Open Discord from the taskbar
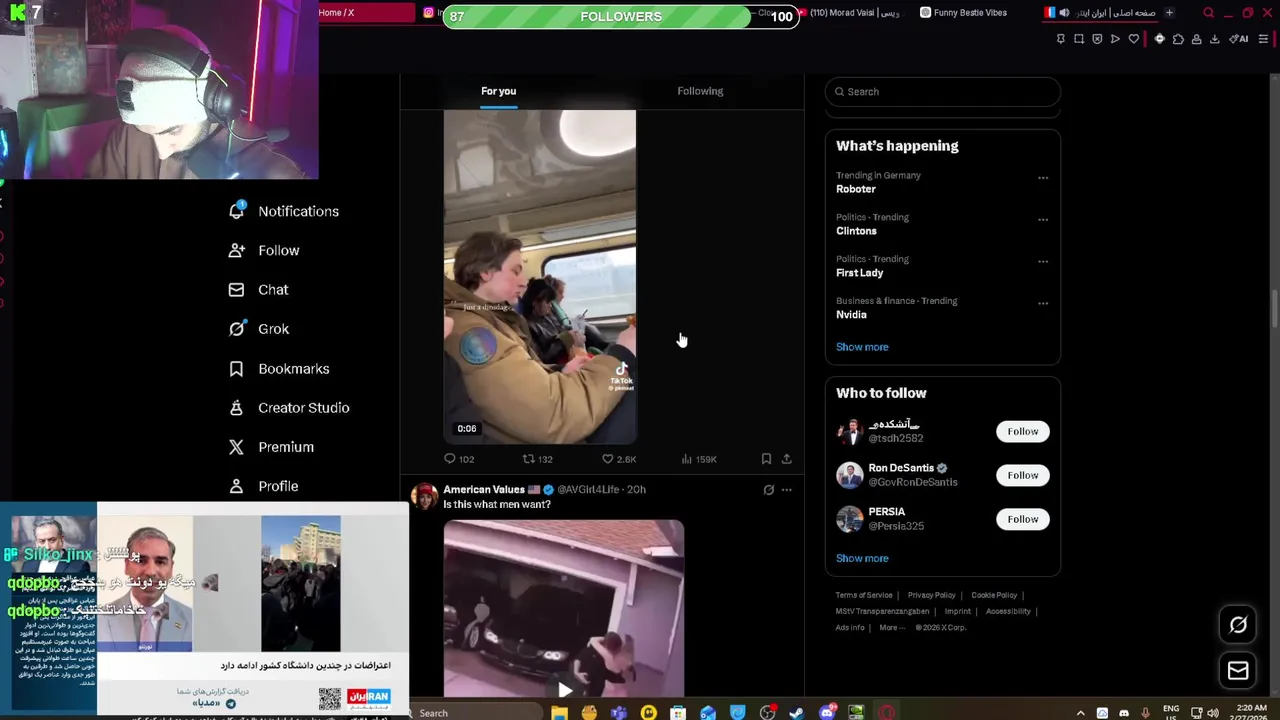Viewport: 1280px width, 720px height. (827, 713)
